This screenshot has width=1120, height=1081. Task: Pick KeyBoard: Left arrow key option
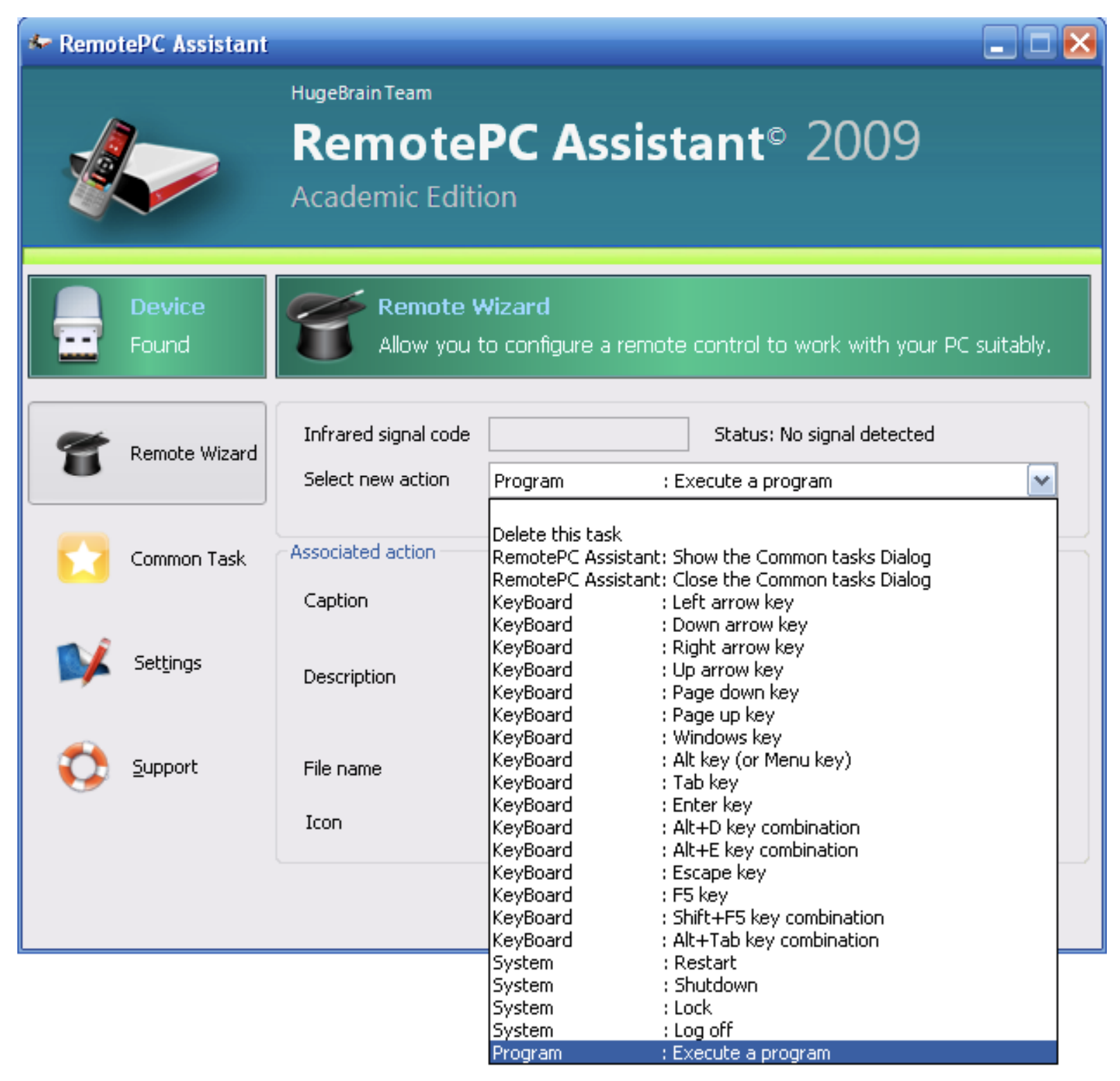pyautogui.click(x=773, y=602)
